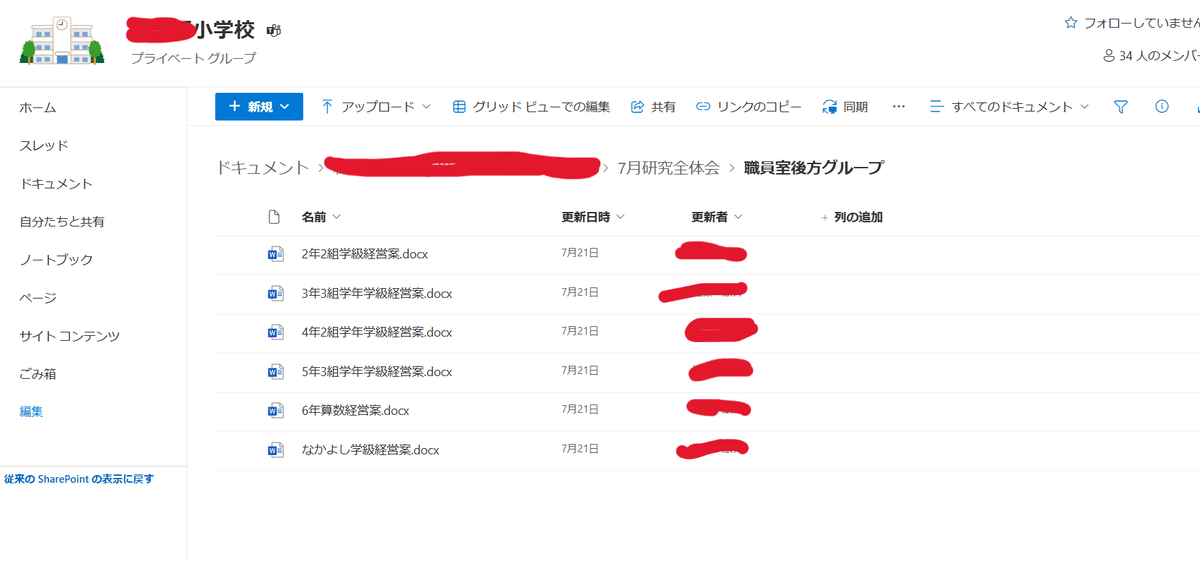Viewport: 1200px width, 561px height.
Task: Sort by the 名前 column header
Action: (x=321, y=217)
